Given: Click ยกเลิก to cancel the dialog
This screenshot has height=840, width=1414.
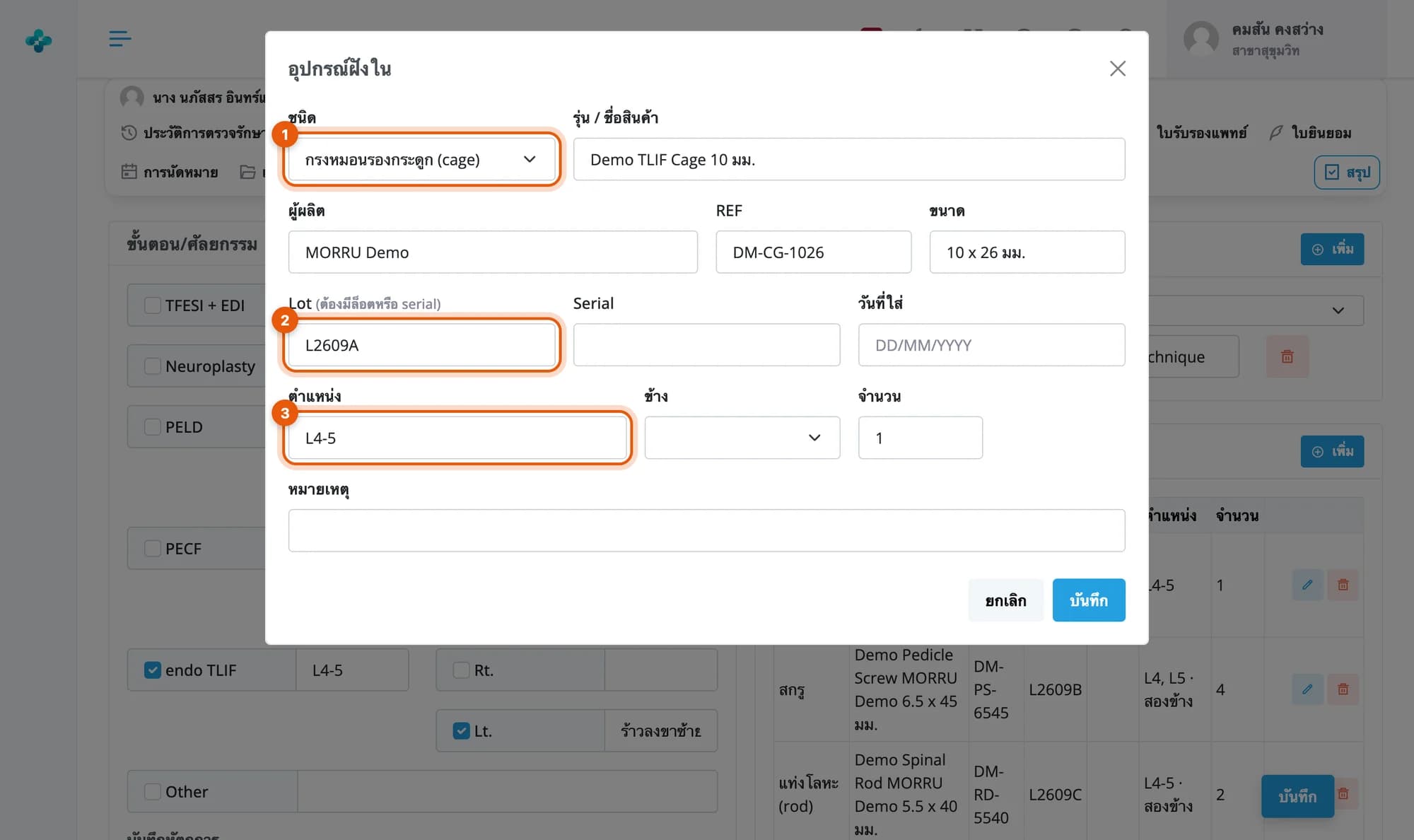Looking at the screenshot, I should (1005, 600).
